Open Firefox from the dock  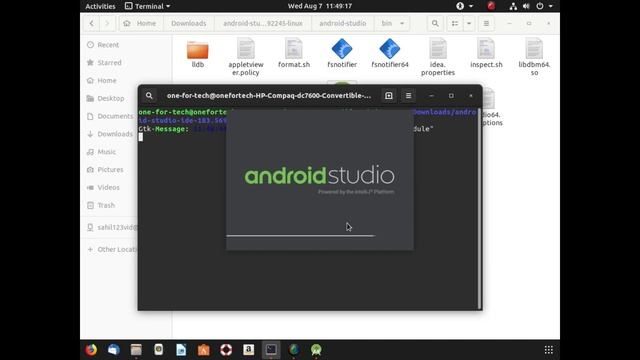click(x=91, y=350)
